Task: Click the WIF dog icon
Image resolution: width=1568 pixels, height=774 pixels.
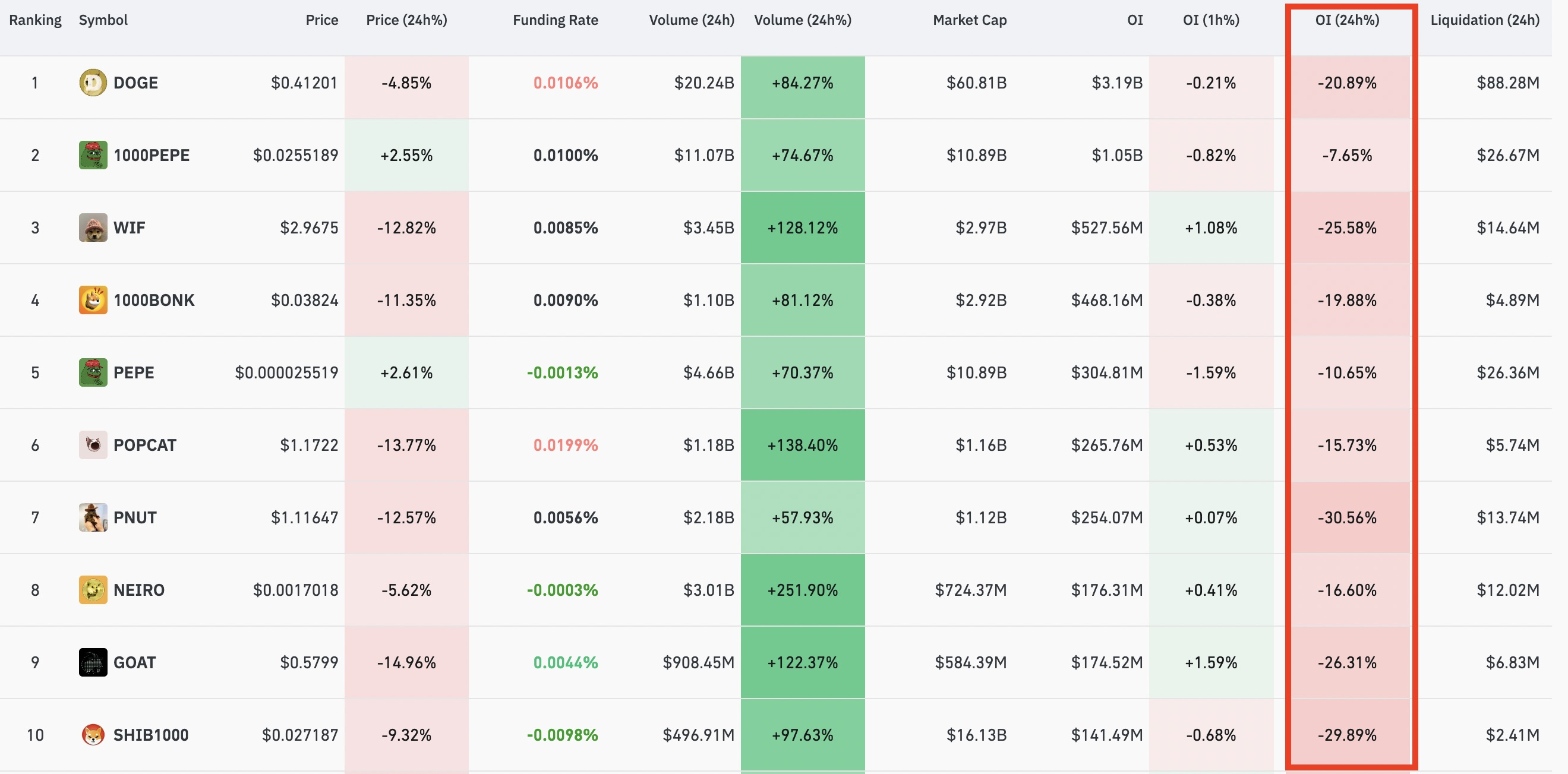Action: pyautogui.click(x=93, y=228)
